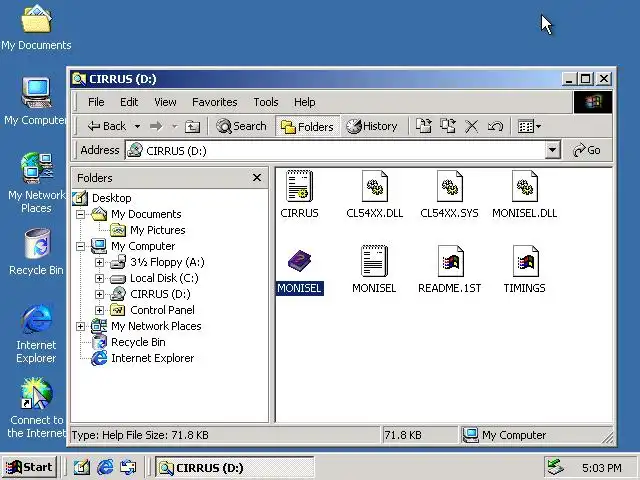Open the Address bar dropdown arrow

[552, 150]
